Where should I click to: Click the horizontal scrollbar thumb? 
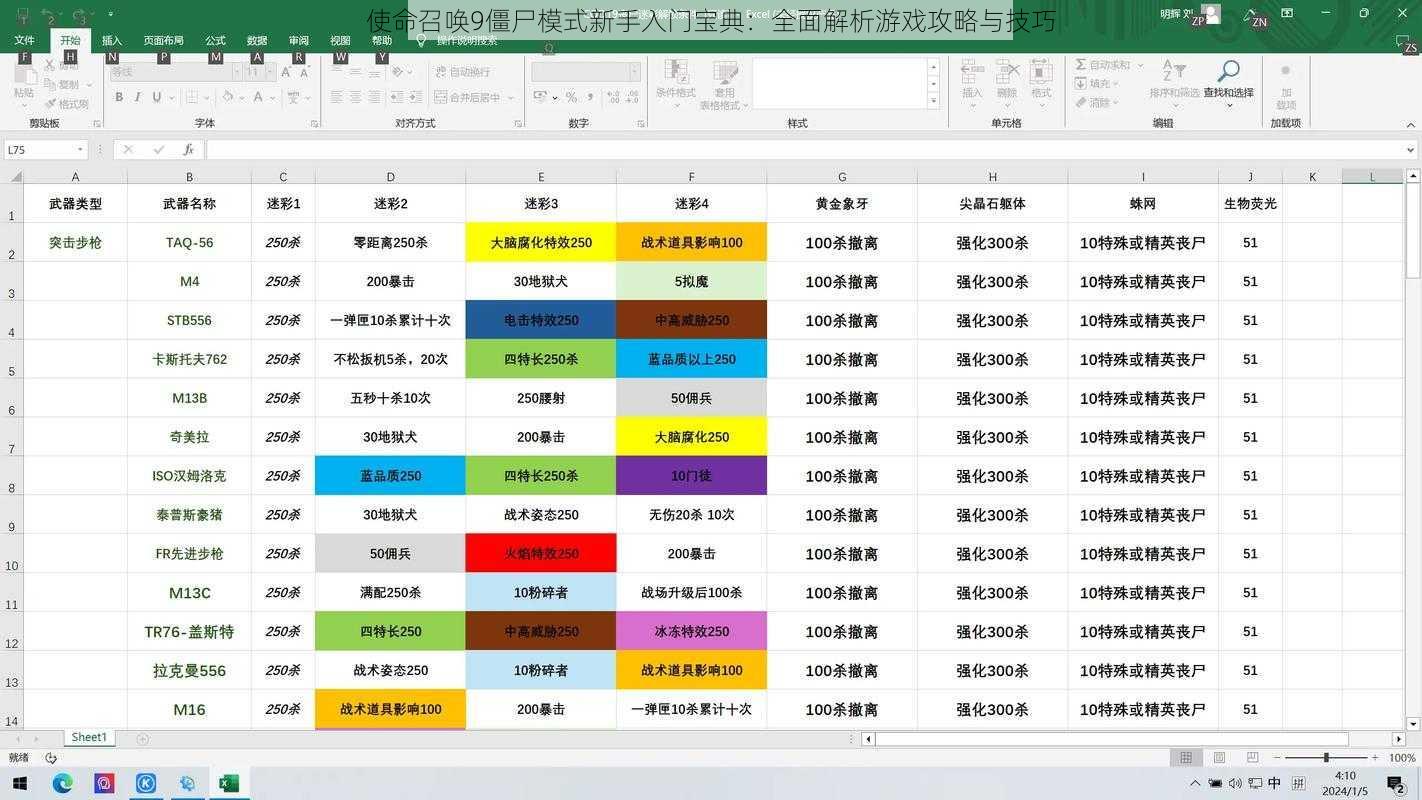[1112, 740]
